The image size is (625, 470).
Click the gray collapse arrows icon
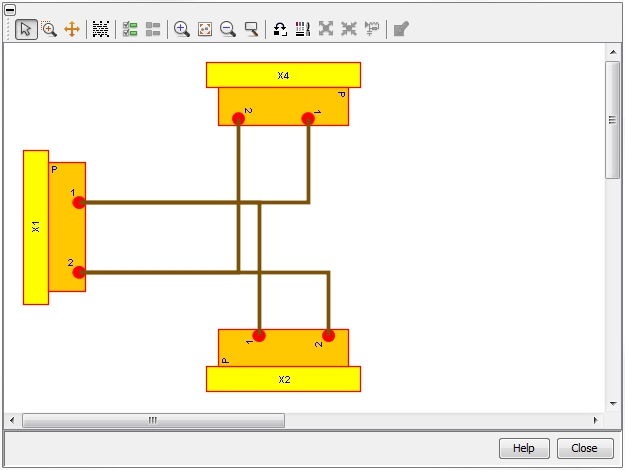349,29
